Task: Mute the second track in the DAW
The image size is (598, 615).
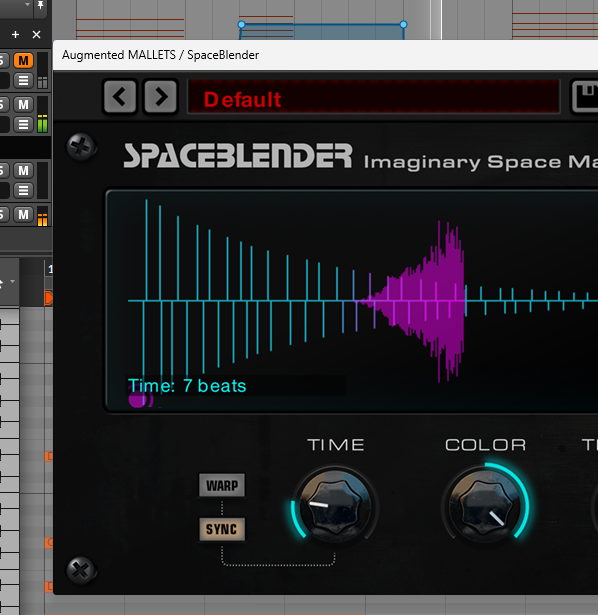Action: [24, 104]
